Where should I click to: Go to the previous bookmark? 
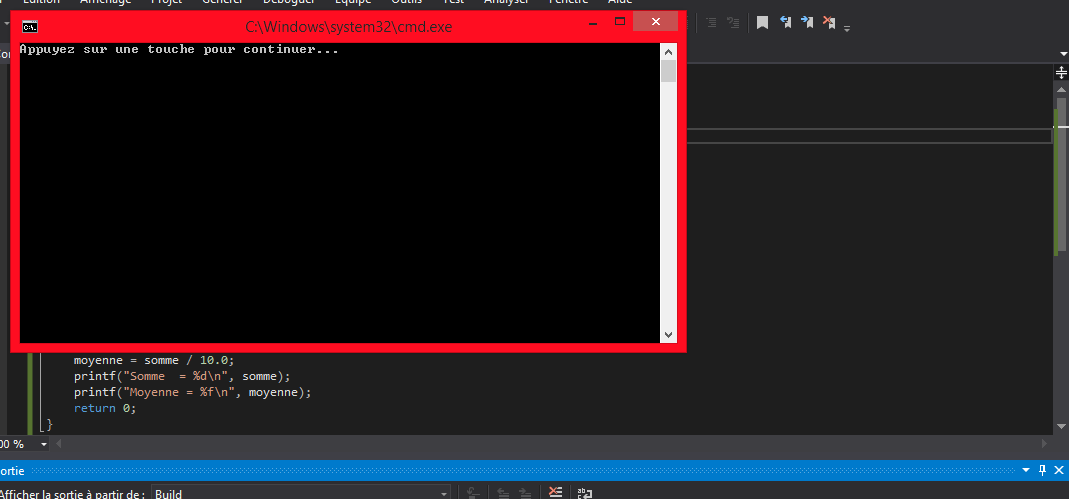(x=785, y=22)
